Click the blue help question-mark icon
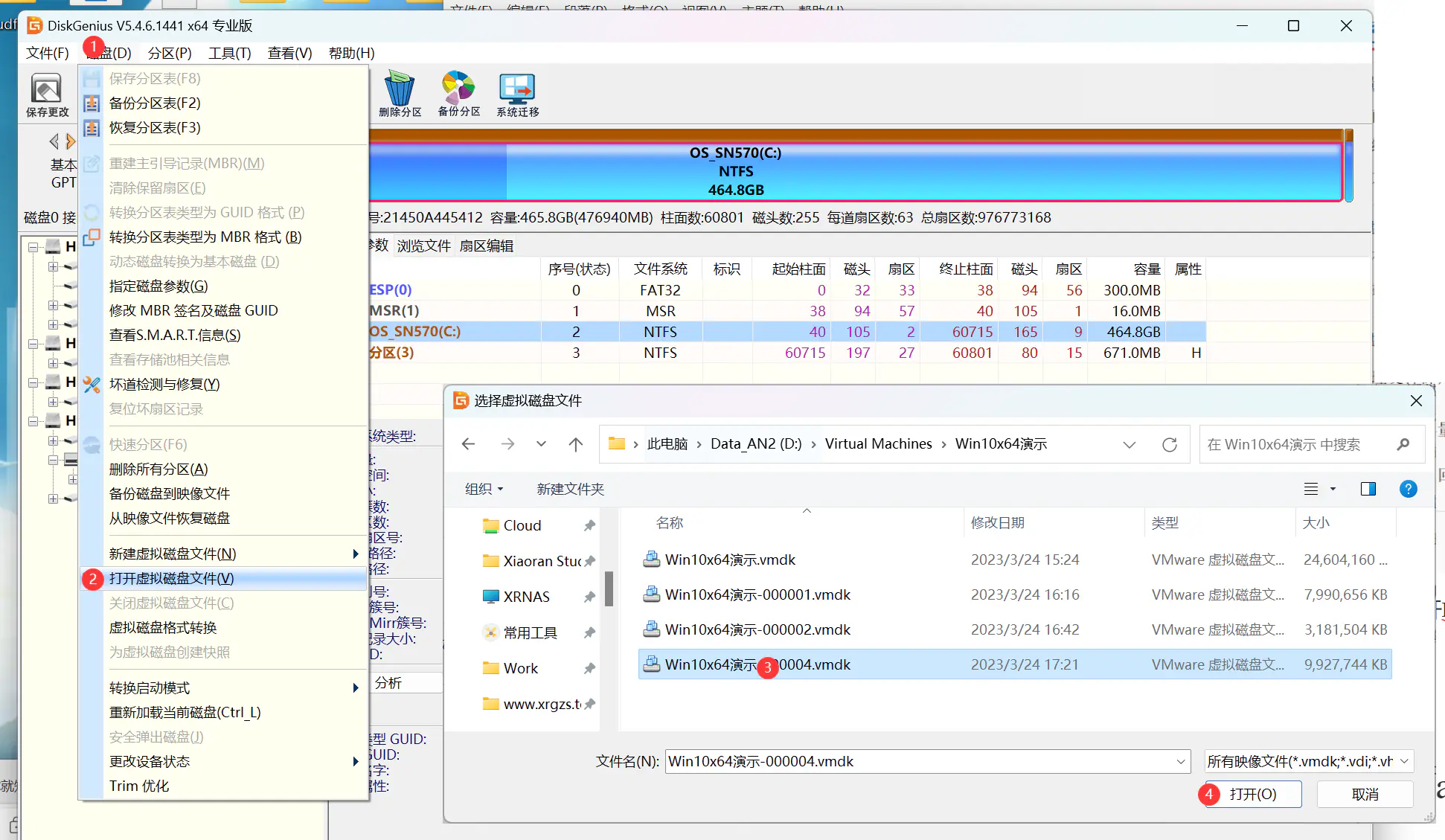 click(1408, 489)
